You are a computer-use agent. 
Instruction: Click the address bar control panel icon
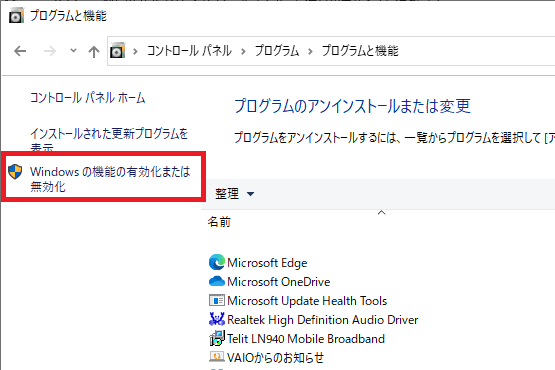click(118, 51)
